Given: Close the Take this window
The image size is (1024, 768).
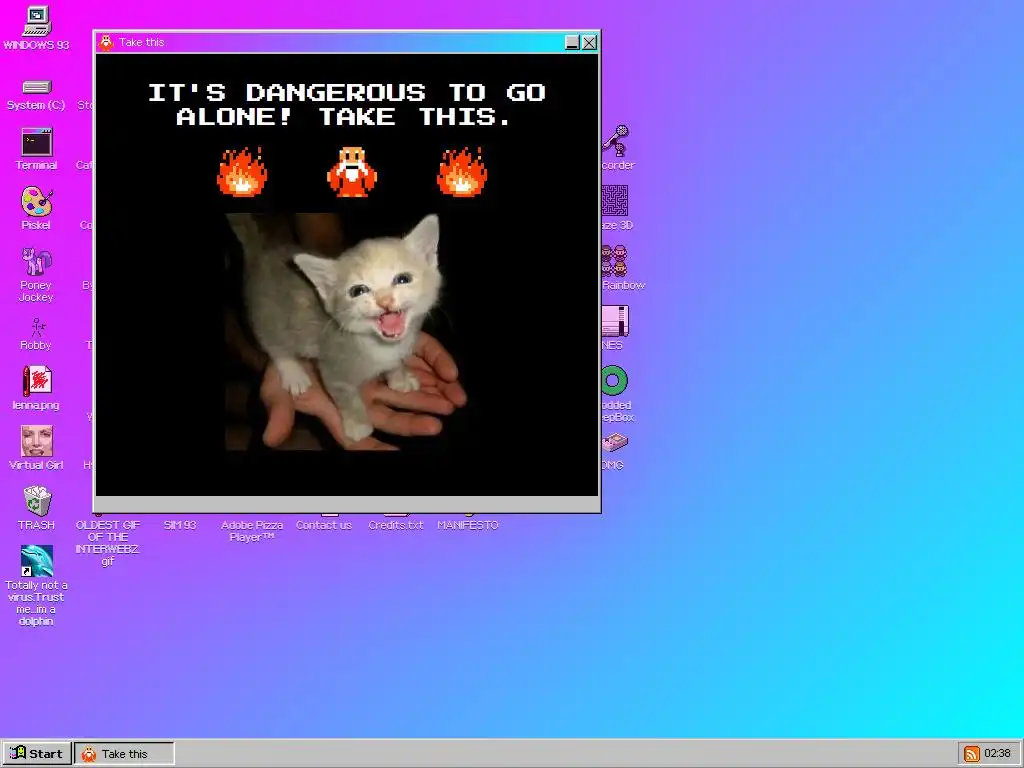Looking at the screenshot, I should coord(589,42).
